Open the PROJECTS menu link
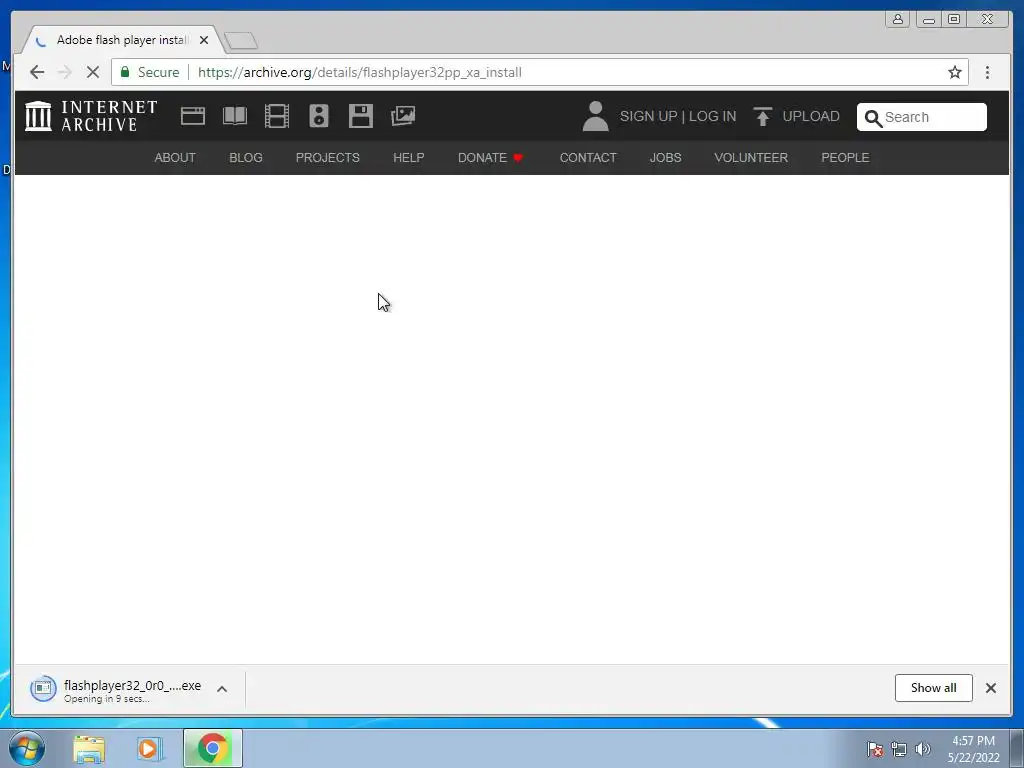The height and width of the screenshot is (768, 1024). [328, 158]
